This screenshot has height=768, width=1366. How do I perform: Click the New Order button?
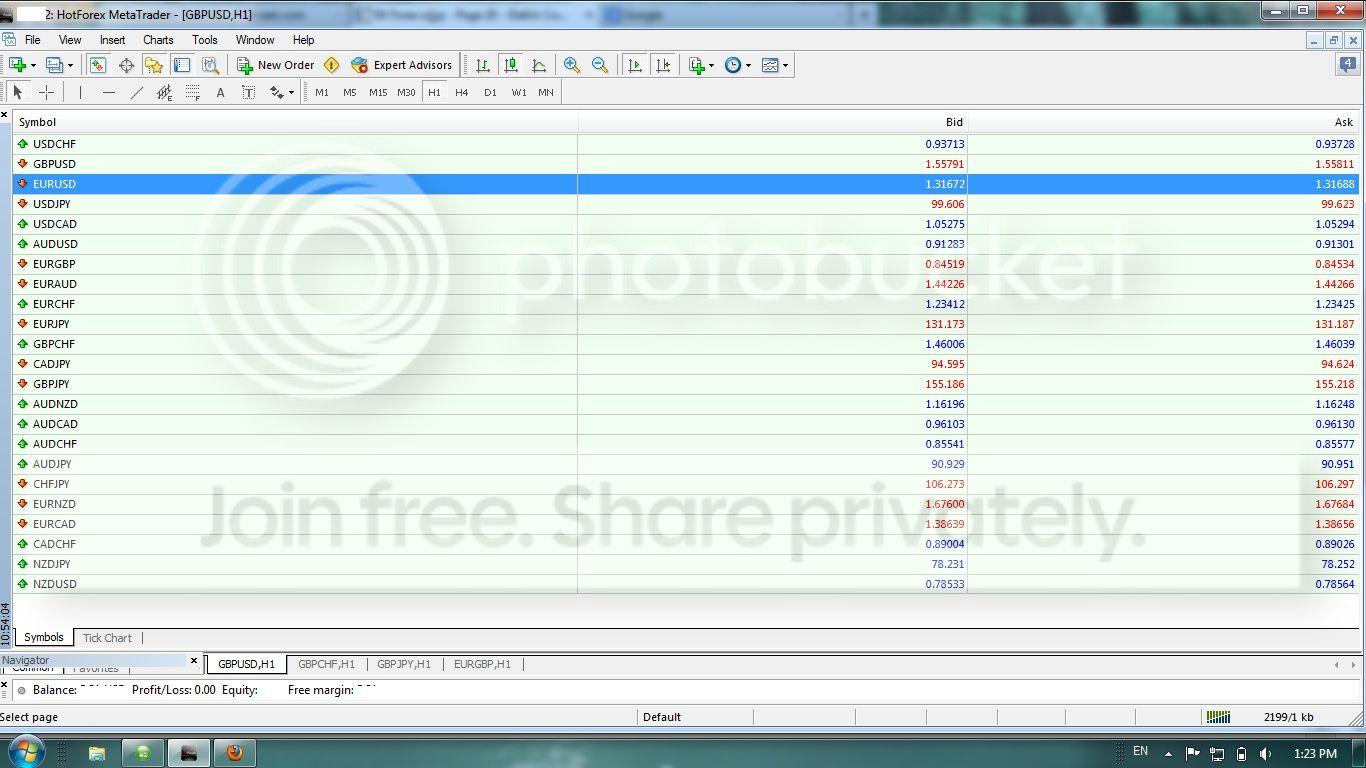click(276, 65)
